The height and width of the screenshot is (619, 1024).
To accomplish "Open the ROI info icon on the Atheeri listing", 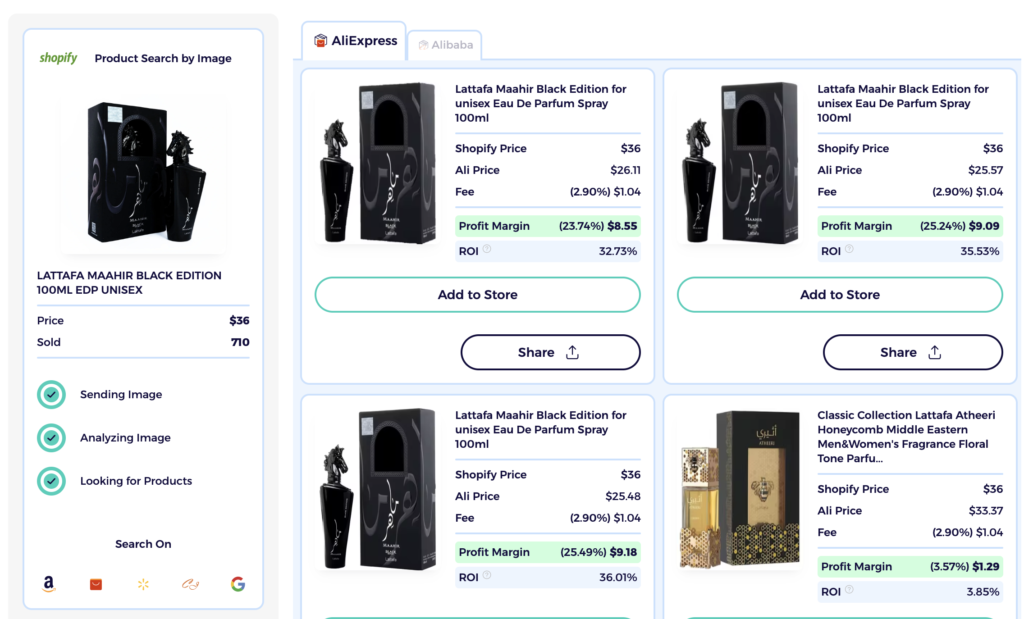I will (x=850, y=591).
